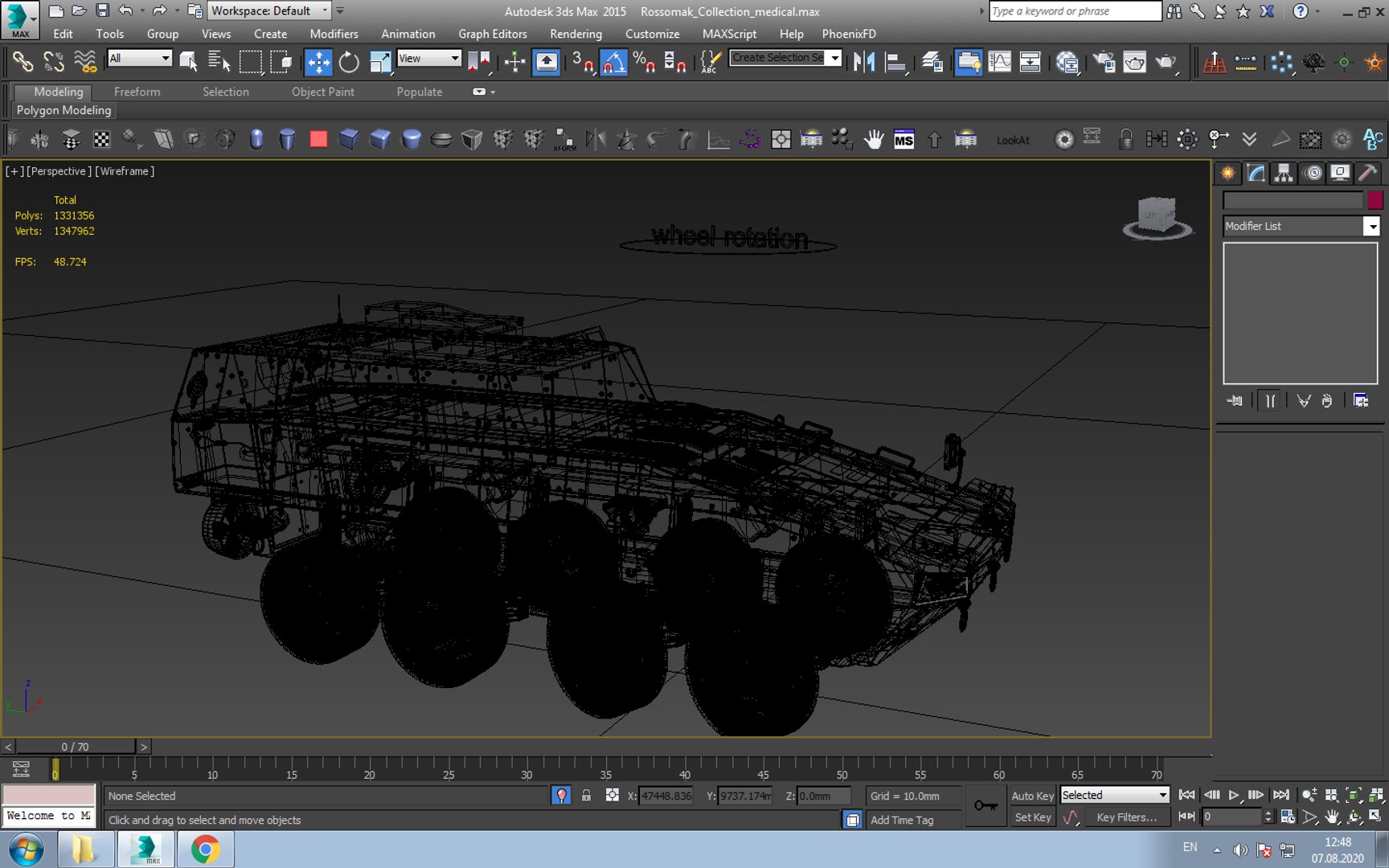
Task: Expand the Create Selection Set dropdown
Action: click(835, 58)
